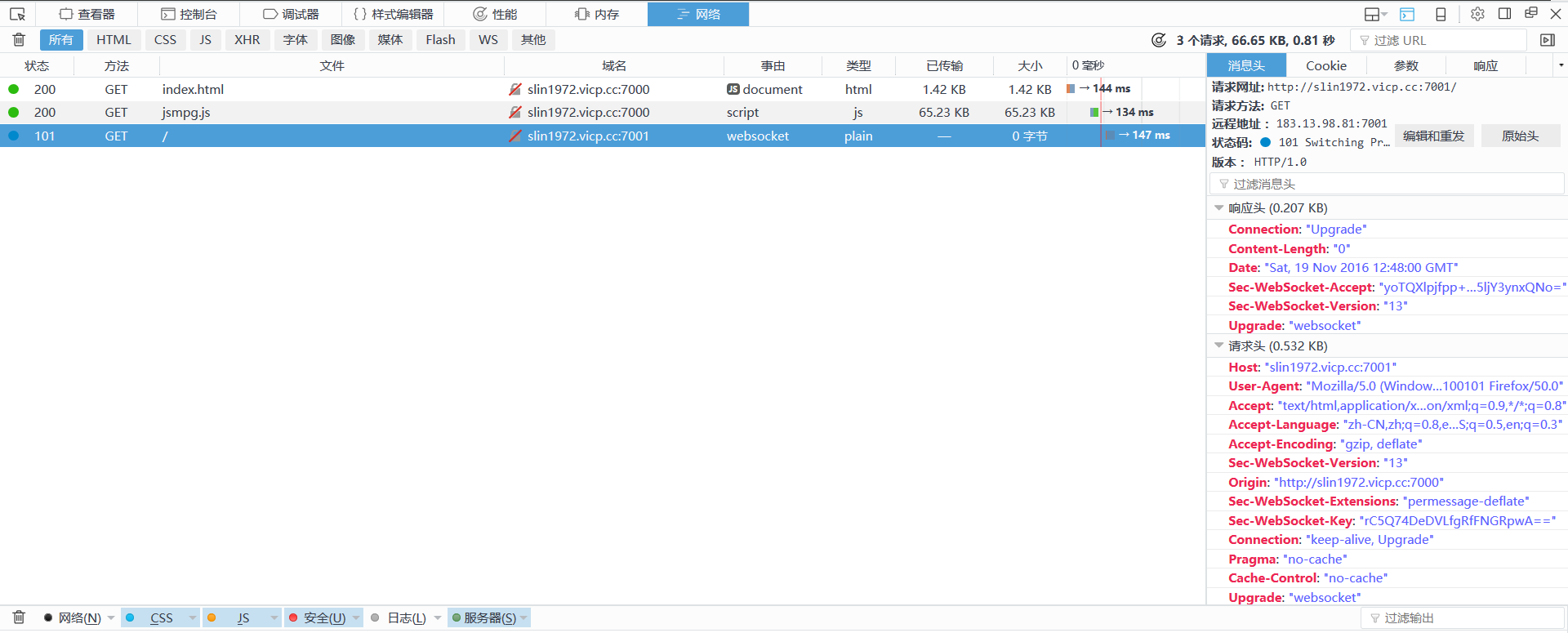This screenshot has height=633, width=1568.
Task: Collapse the 请求头 request headers section
Action: click(x=1219, y=345)
